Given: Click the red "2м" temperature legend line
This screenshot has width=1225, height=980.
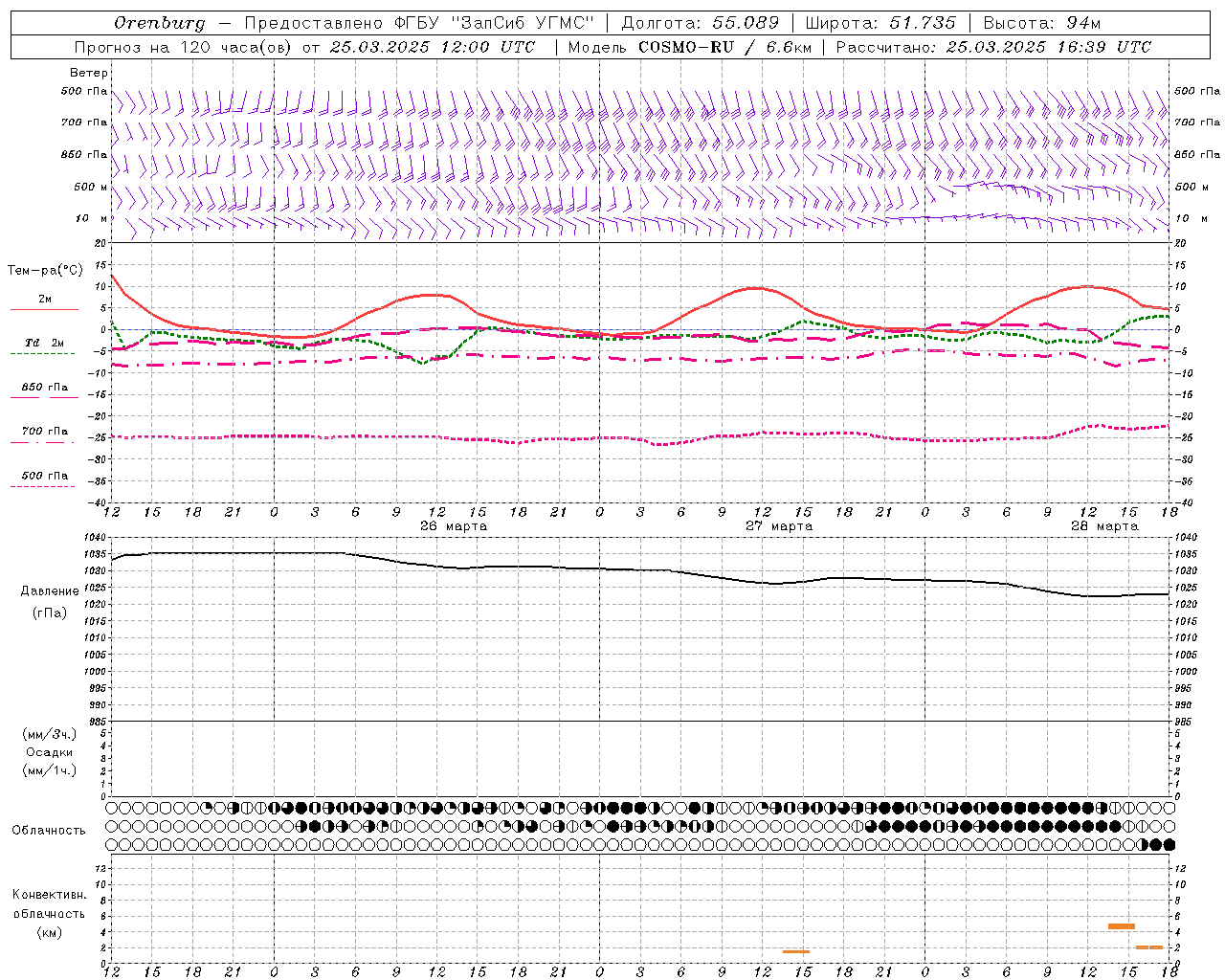Looking at the screenshot, I should click(44, 309).
